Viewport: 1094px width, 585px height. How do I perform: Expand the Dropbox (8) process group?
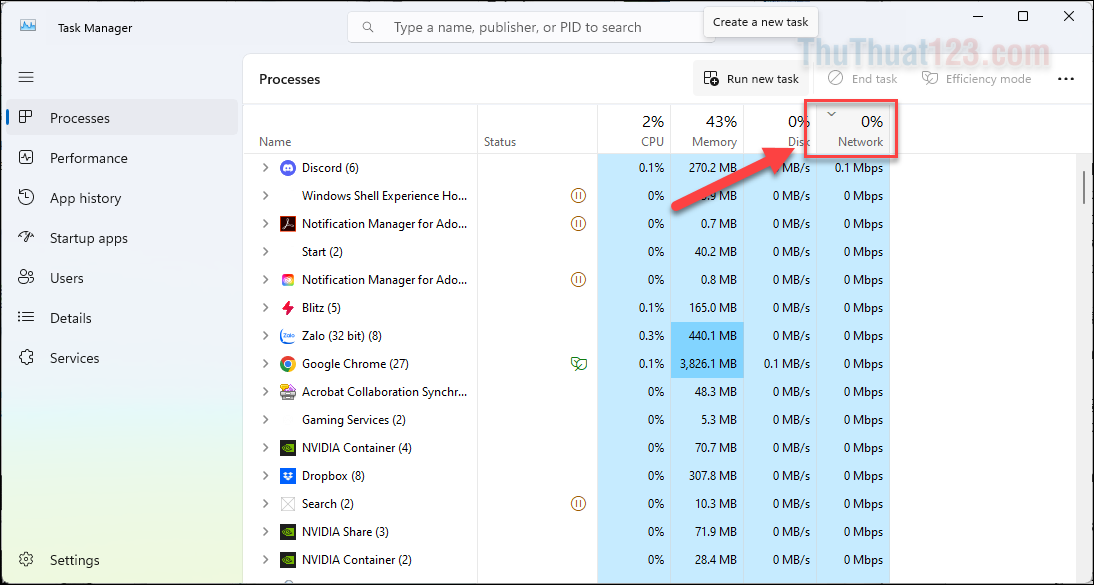[265, 475]
